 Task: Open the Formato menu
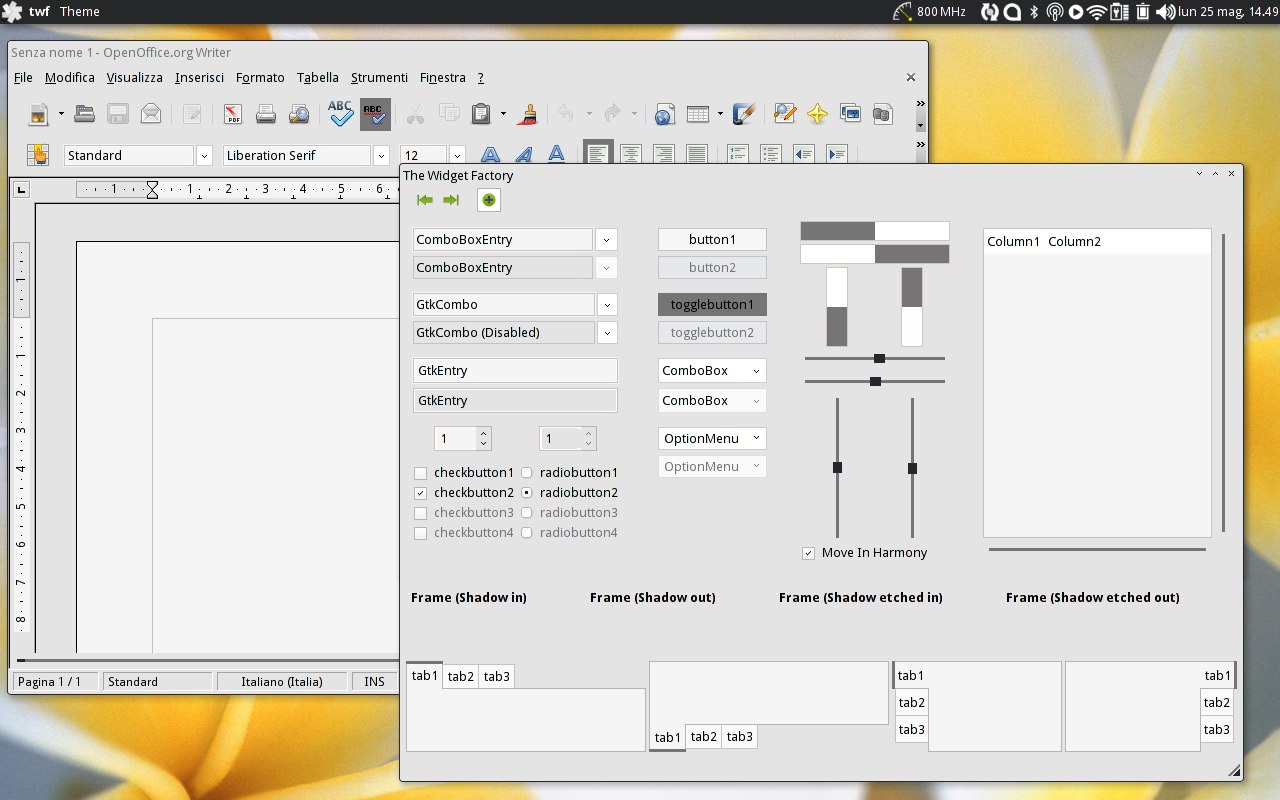(260, 77)
